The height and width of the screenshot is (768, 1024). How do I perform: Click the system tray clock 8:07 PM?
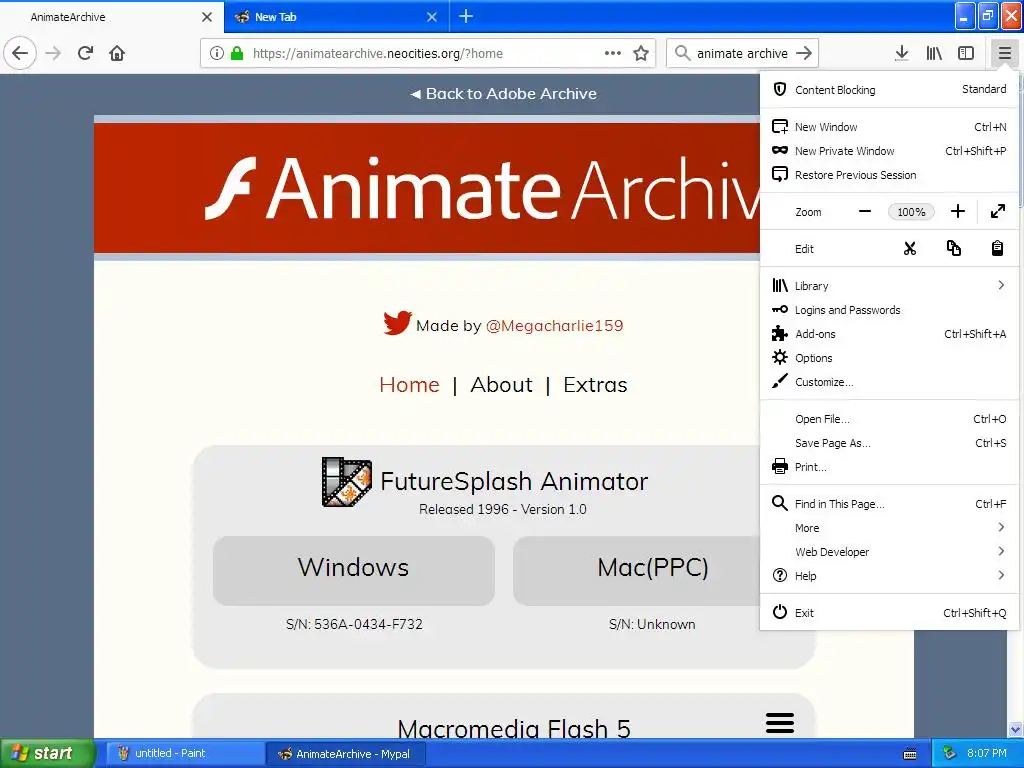click(987, 753)
